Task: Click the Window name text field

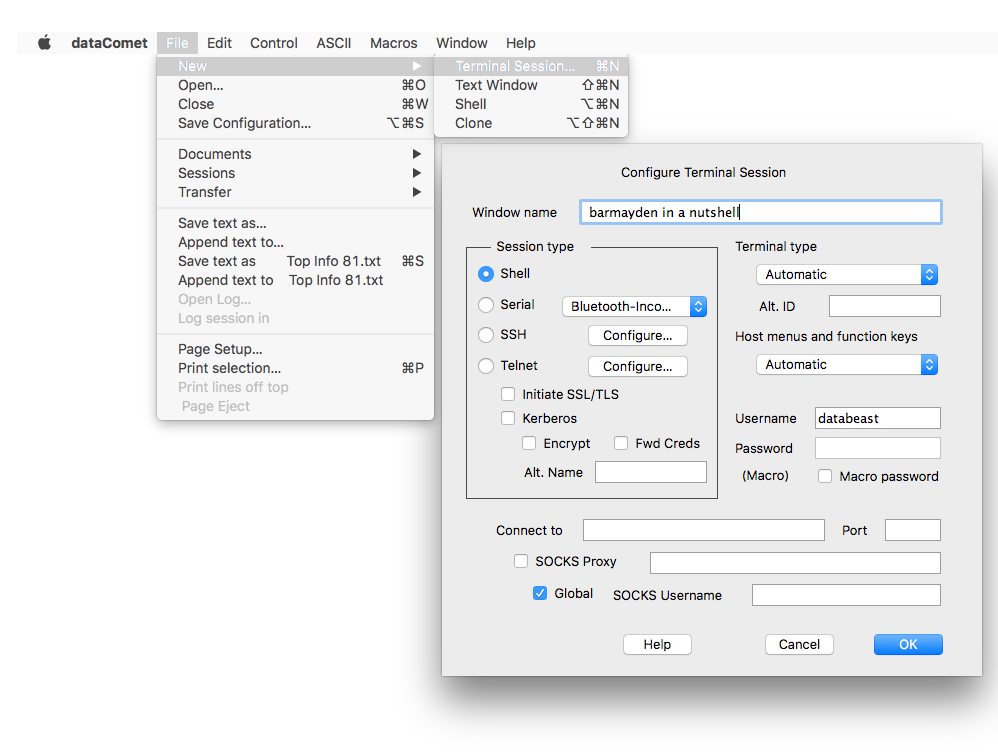Action: [761, 213]
